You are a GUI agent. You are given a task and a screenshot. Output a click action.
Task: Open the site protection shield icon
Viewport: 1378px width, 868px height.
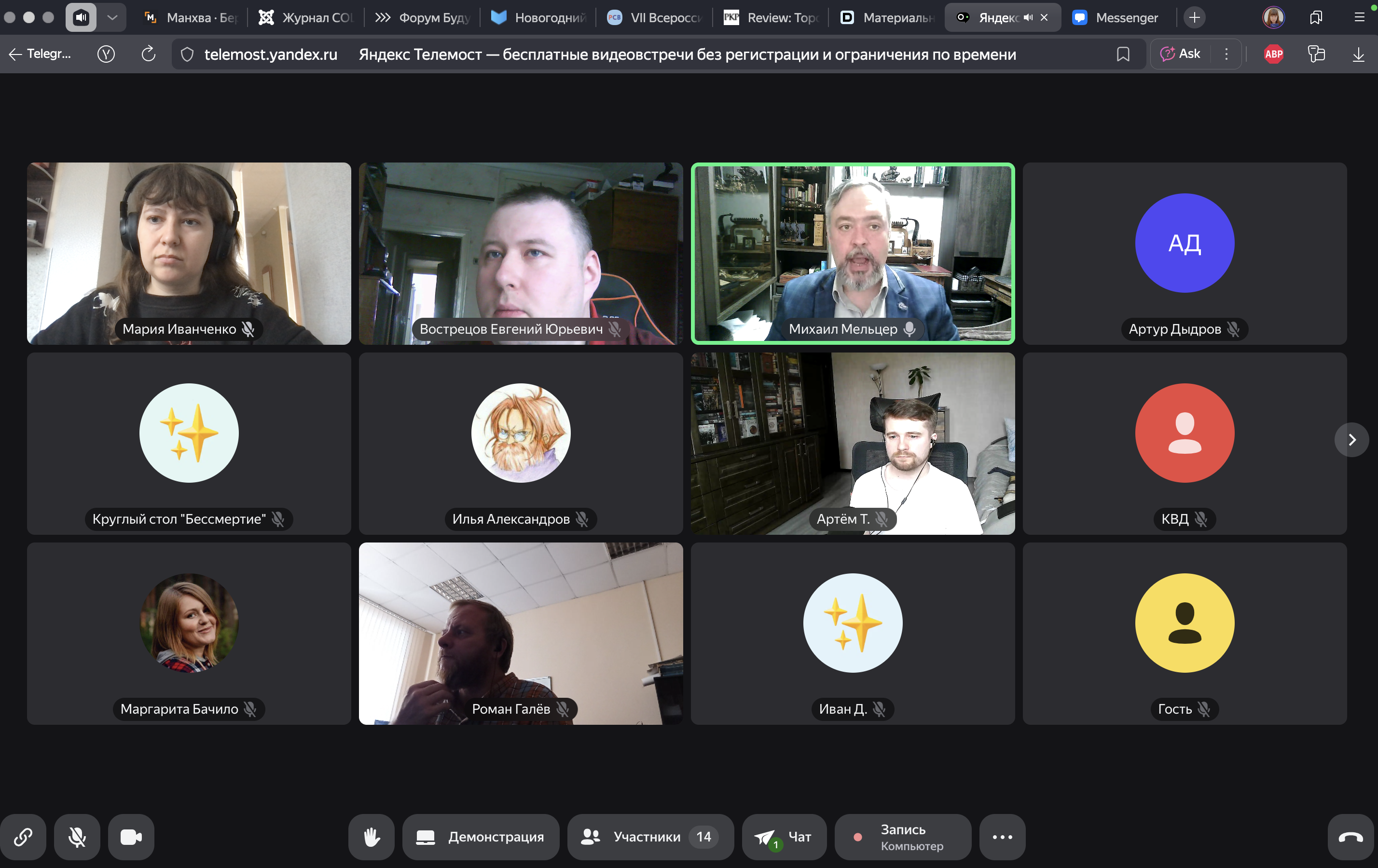click(187, 54)
